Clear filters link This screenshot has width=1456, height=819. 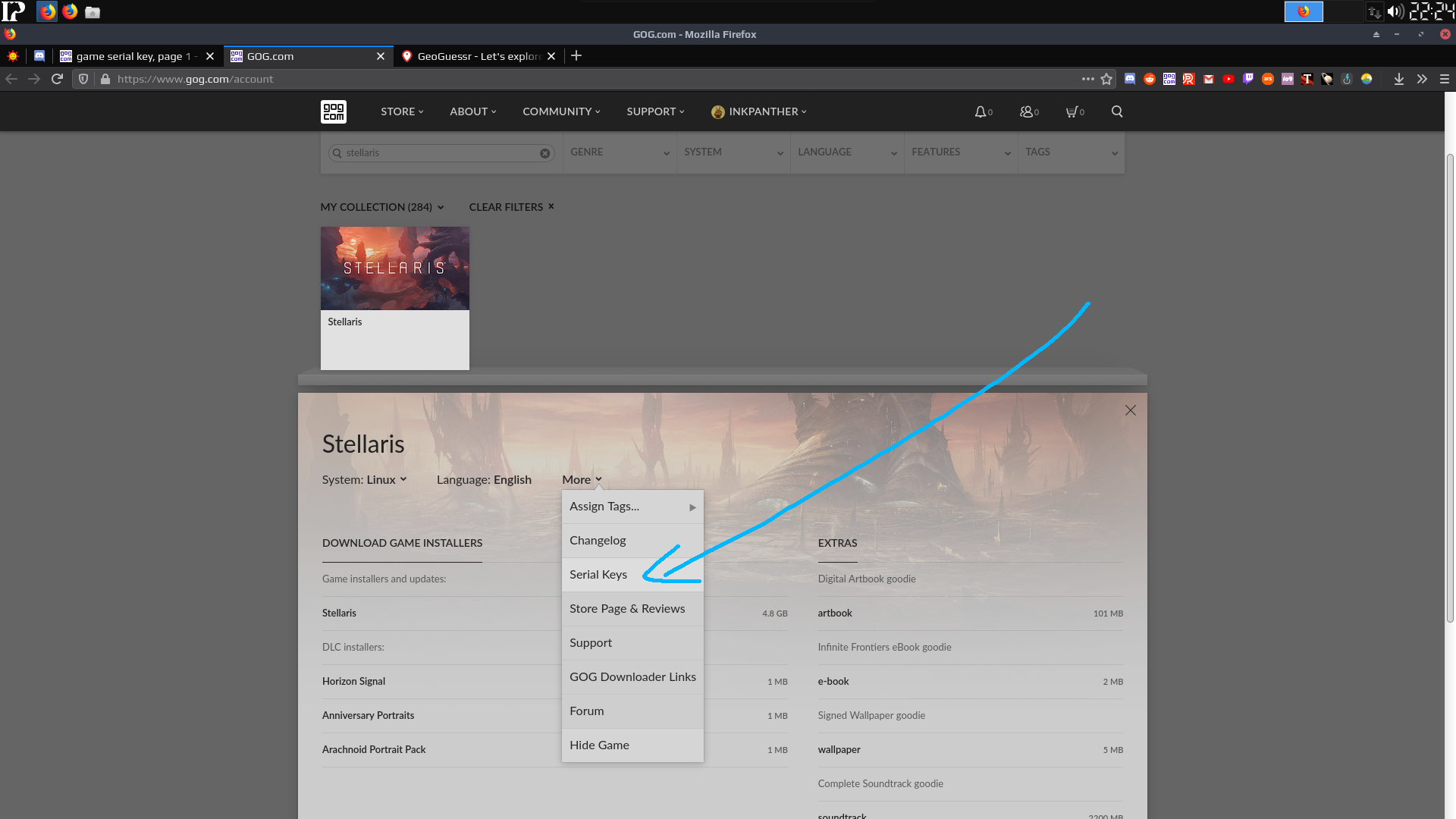511,207
